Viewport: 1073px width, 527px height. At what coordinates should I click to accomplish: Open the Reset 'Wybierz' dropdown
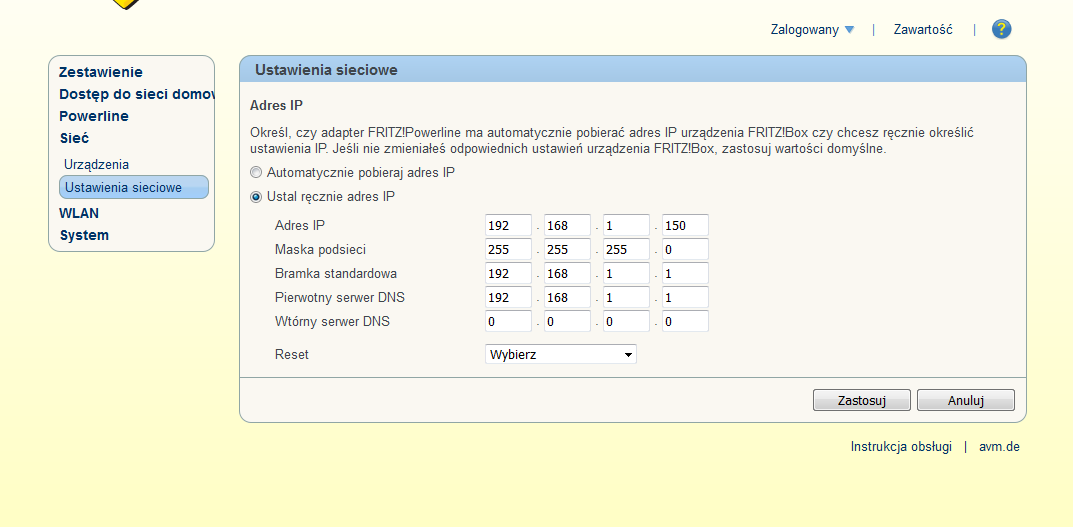tap(560, 355)
